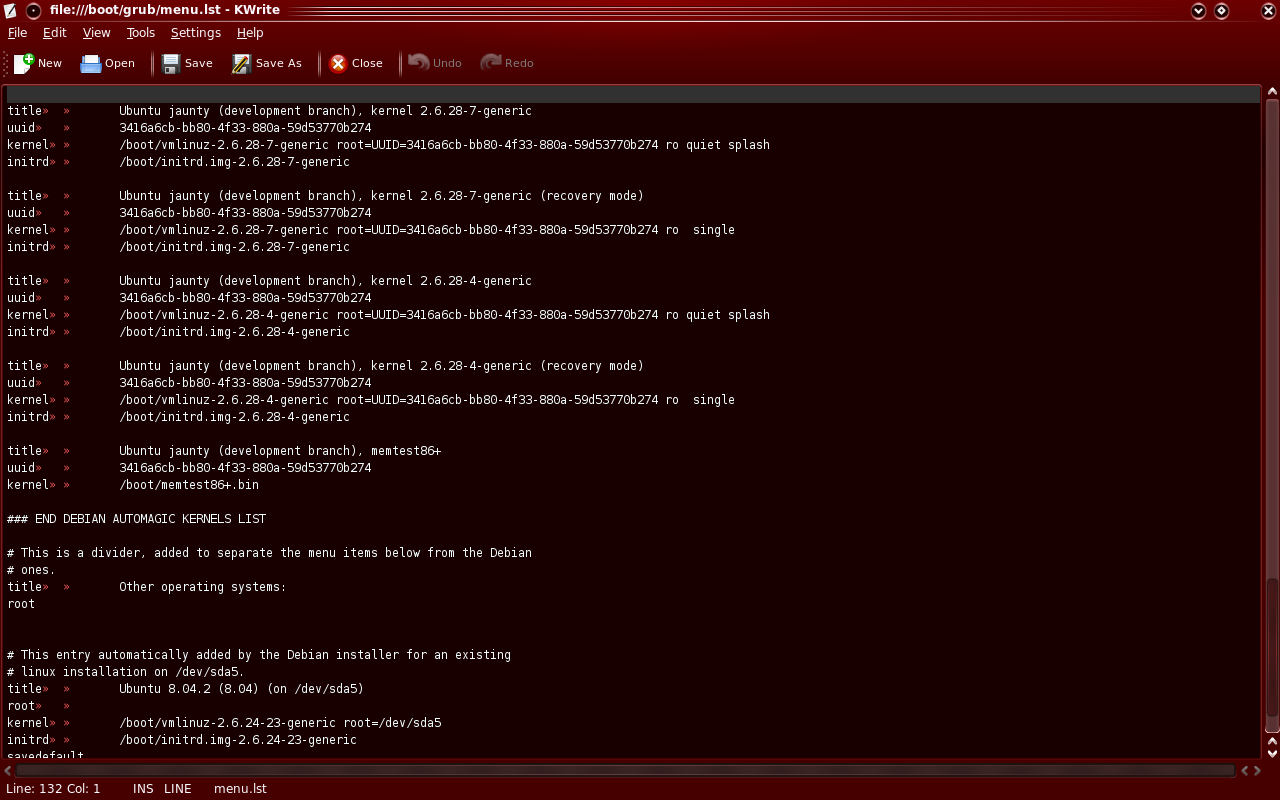The height and width of the screenshot is (800, 1280).
Task: Open the Help menu
Action: pos(250,33)
